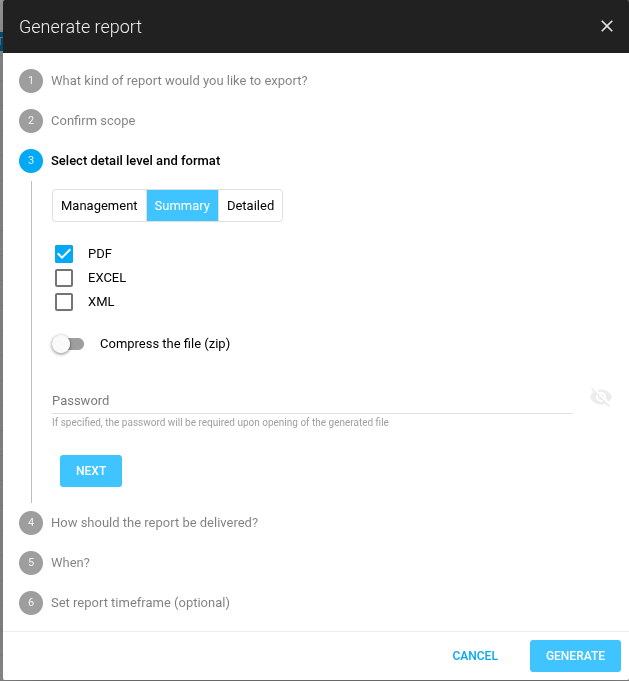This screenshot has width=629, height=681.
Task: Expand the Confirm scope step
Action: [x=93, y=121]
